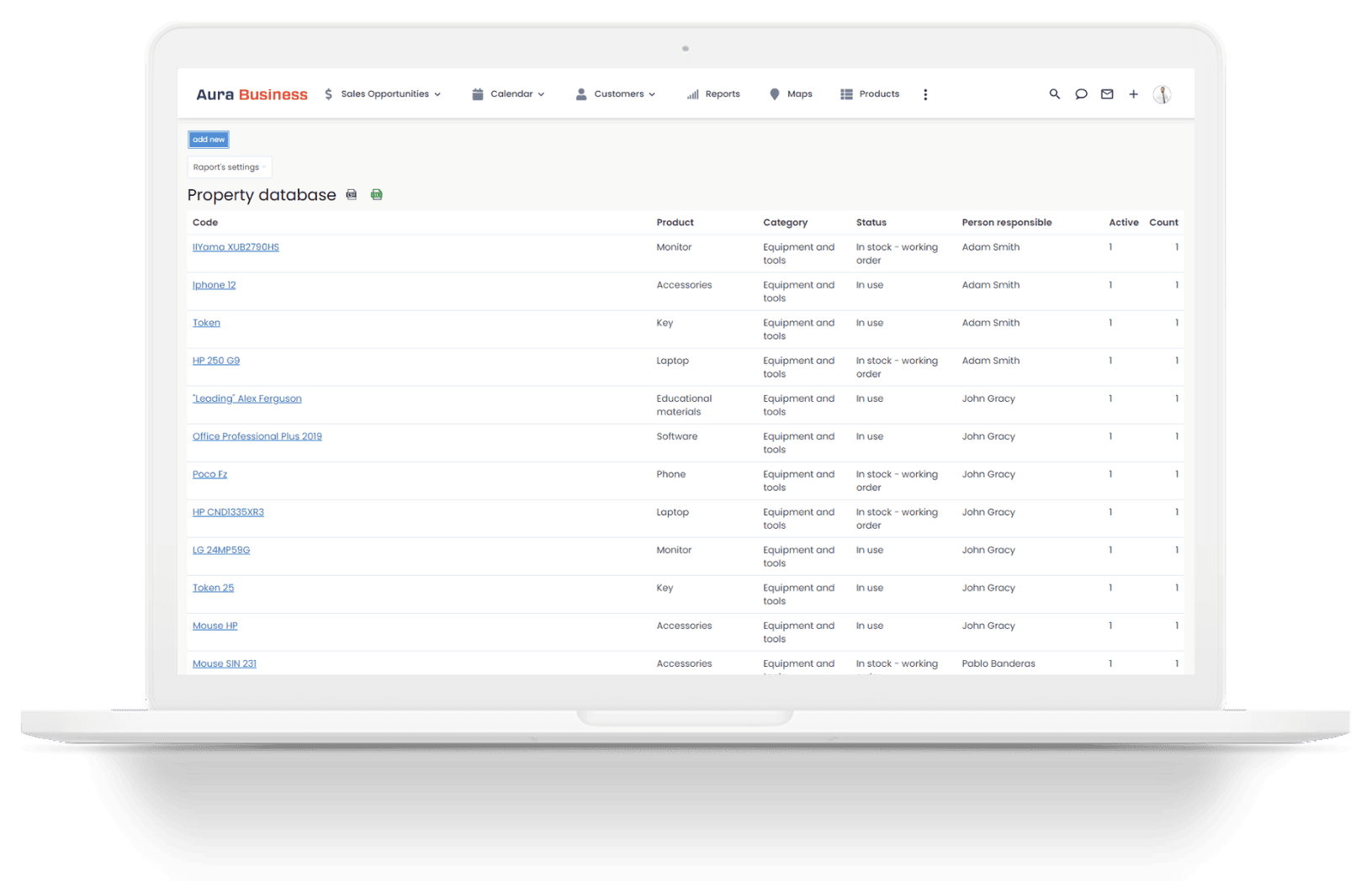Open the Iphone 12 record link

point(214,284)
